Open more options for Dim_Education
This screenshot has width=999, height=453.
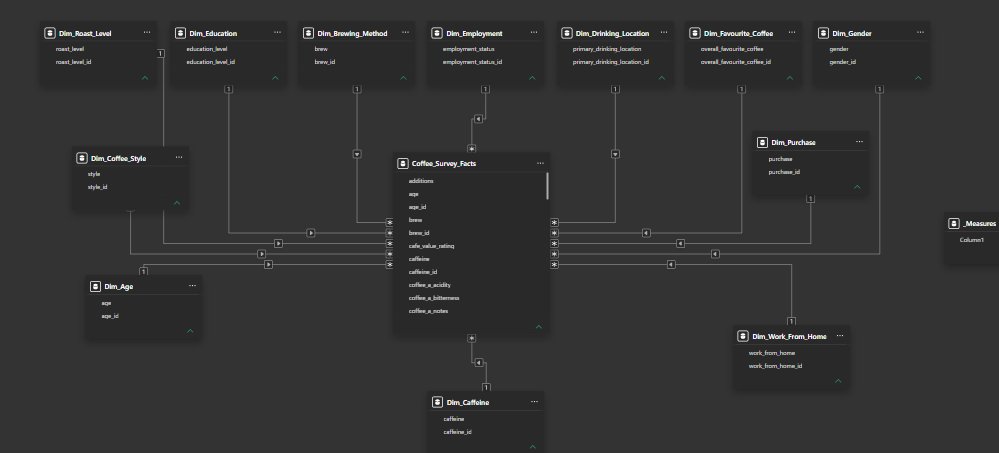[x=277, y=32]
